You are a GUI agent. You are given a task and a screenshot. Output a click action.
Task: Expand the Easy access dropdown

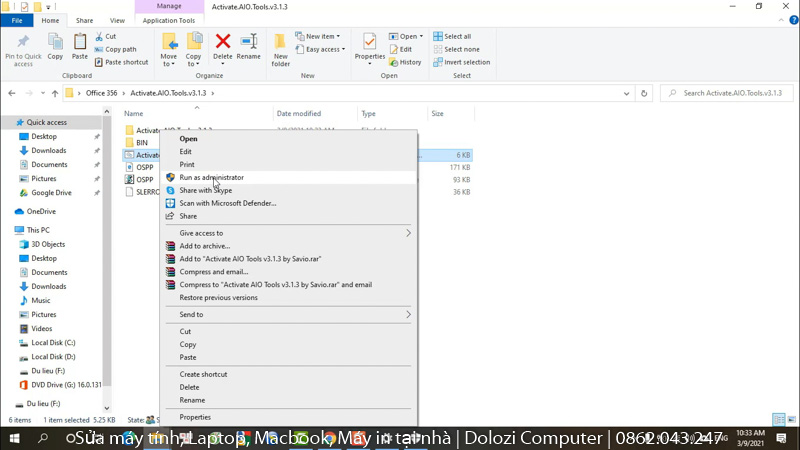coord(325,49)
